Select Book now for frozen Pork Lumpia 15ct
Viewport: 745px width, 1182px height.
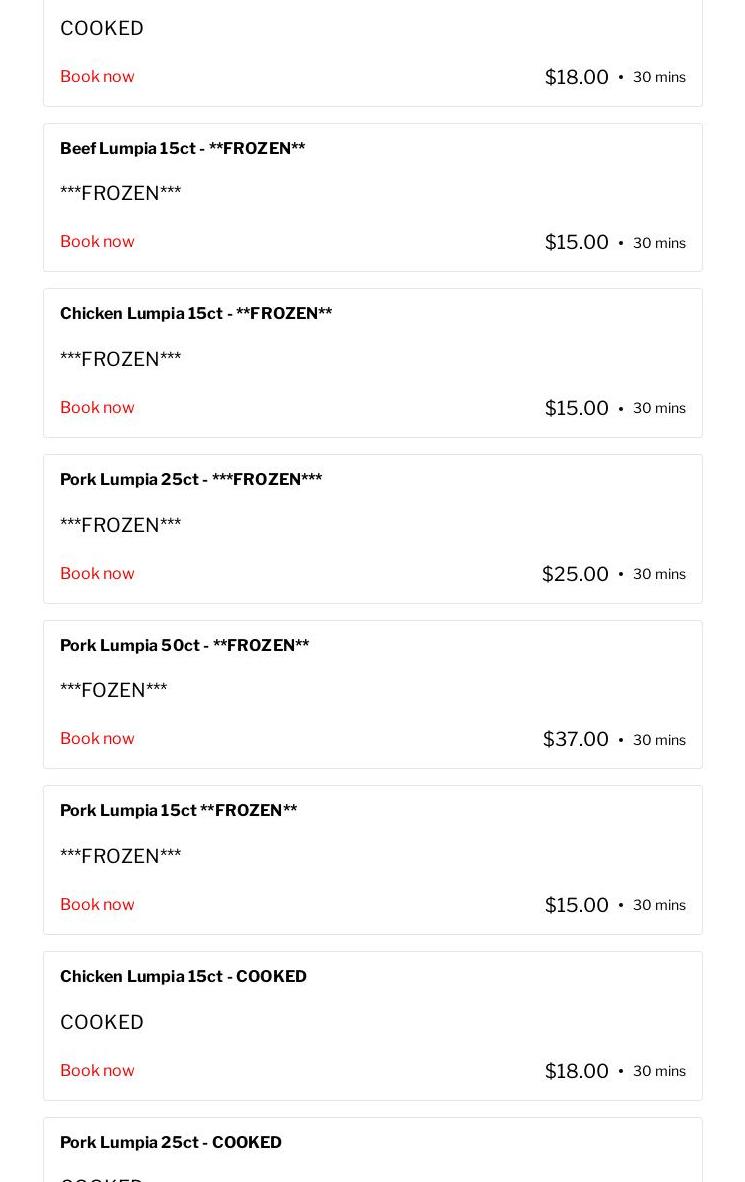click(x=97, y=905)
